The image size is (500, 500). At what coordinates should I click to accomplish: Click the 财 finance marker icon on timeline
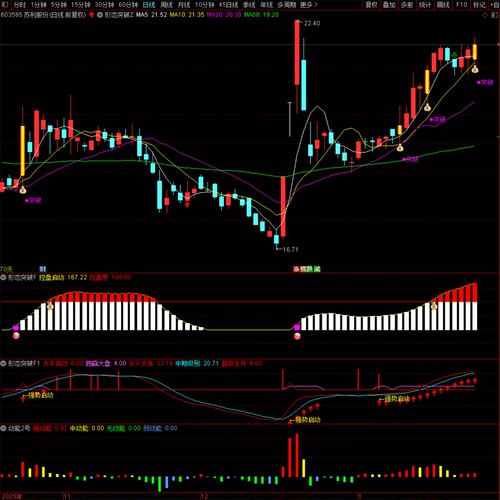point(43,269)
